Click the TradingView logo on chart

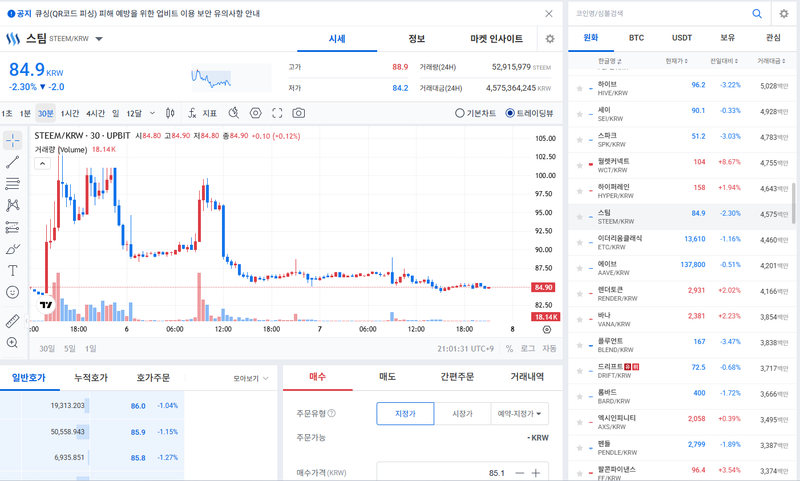46,305
